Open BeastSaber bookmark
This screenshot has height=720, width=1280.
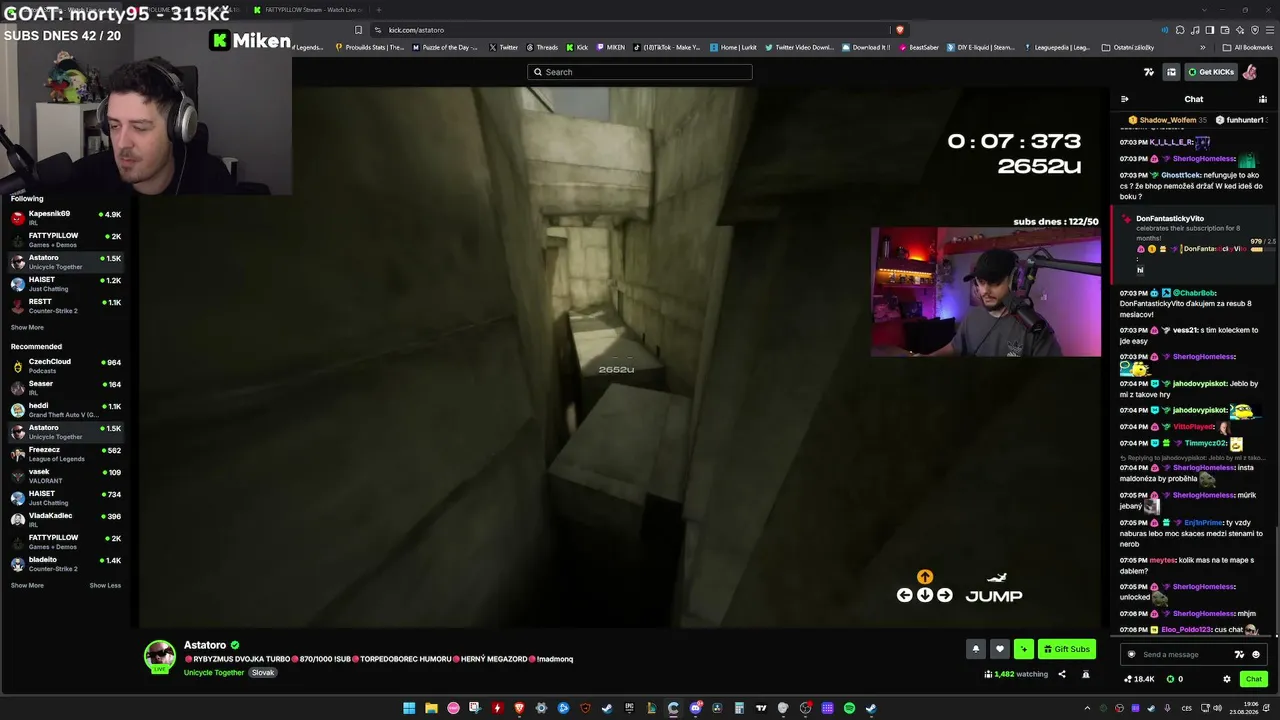pyautogui.click(x=919, y=47)
